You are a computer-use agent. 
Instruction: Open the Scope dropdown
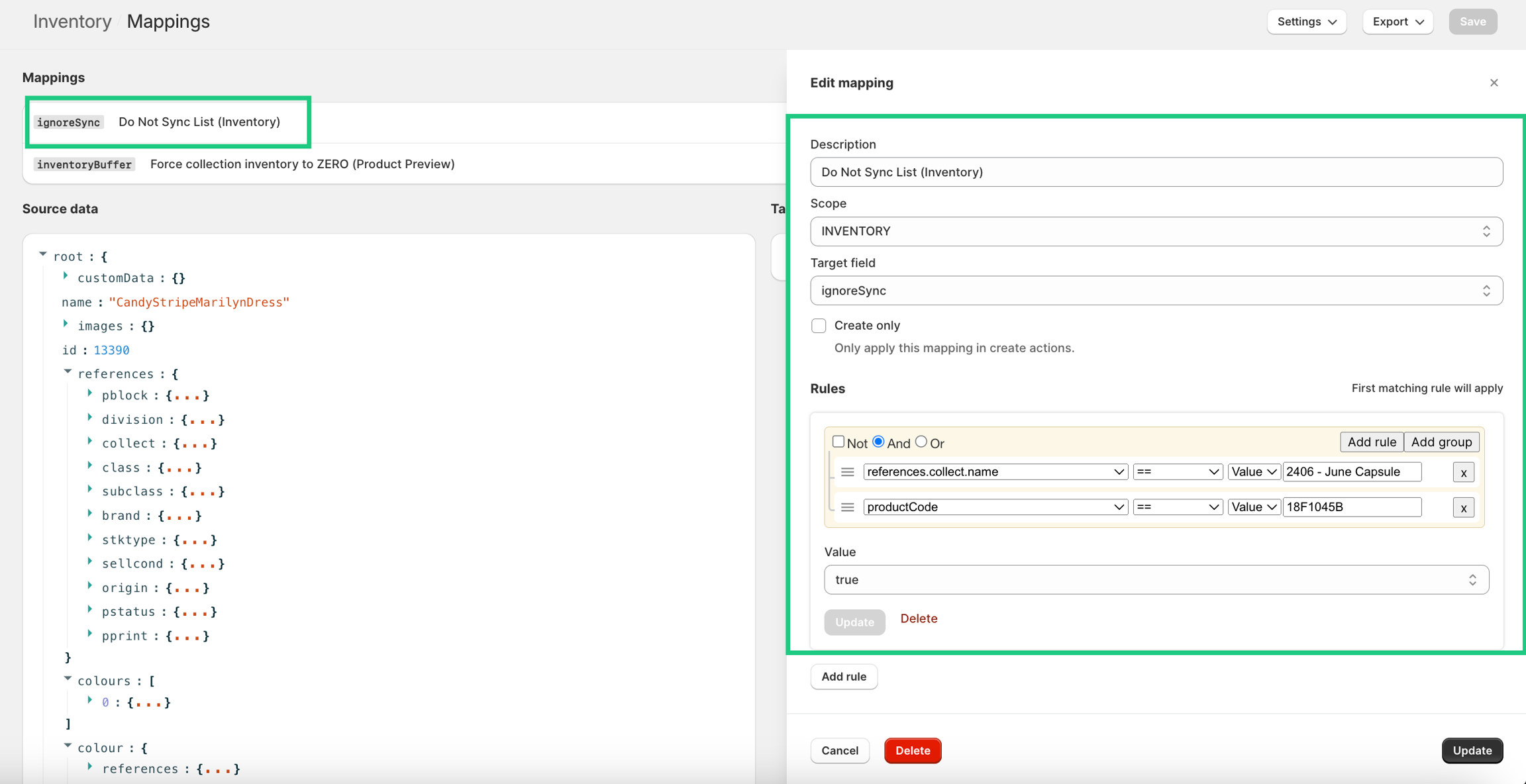1156,232
